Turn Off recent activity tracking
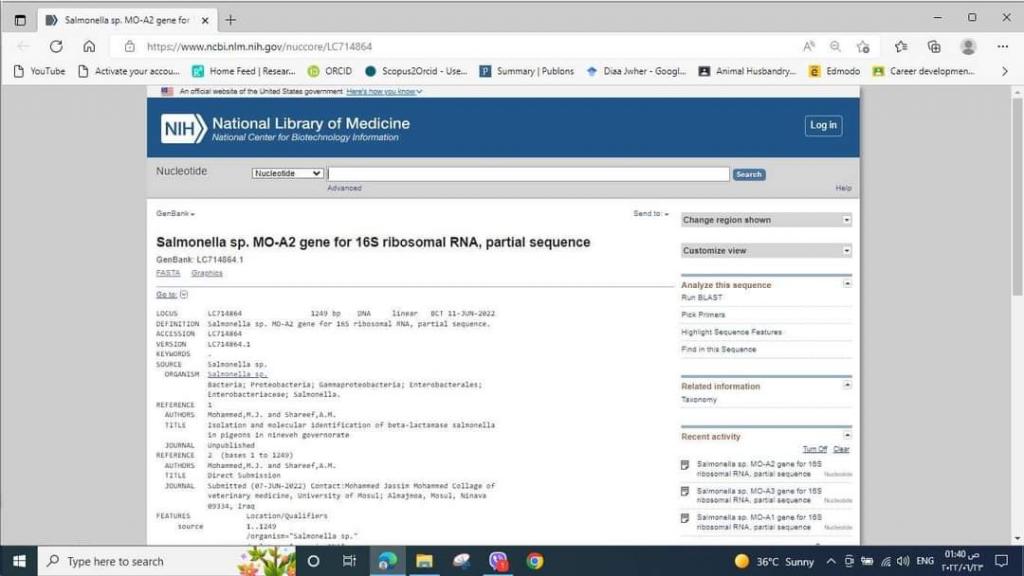1024x576 pixels. coord(815,449)
